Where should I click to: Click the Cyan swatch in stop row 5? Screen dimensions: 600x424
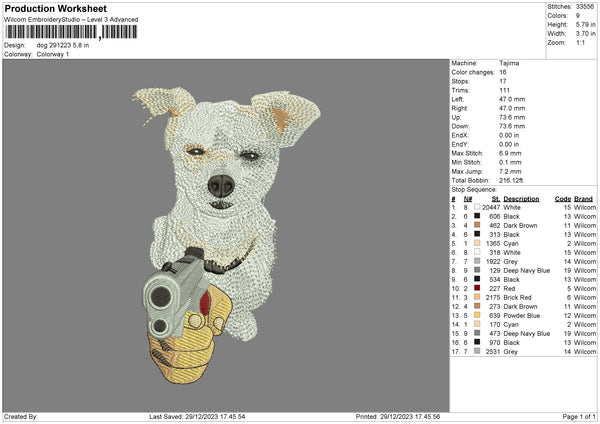pyautogui.click(x=477, y=243)
